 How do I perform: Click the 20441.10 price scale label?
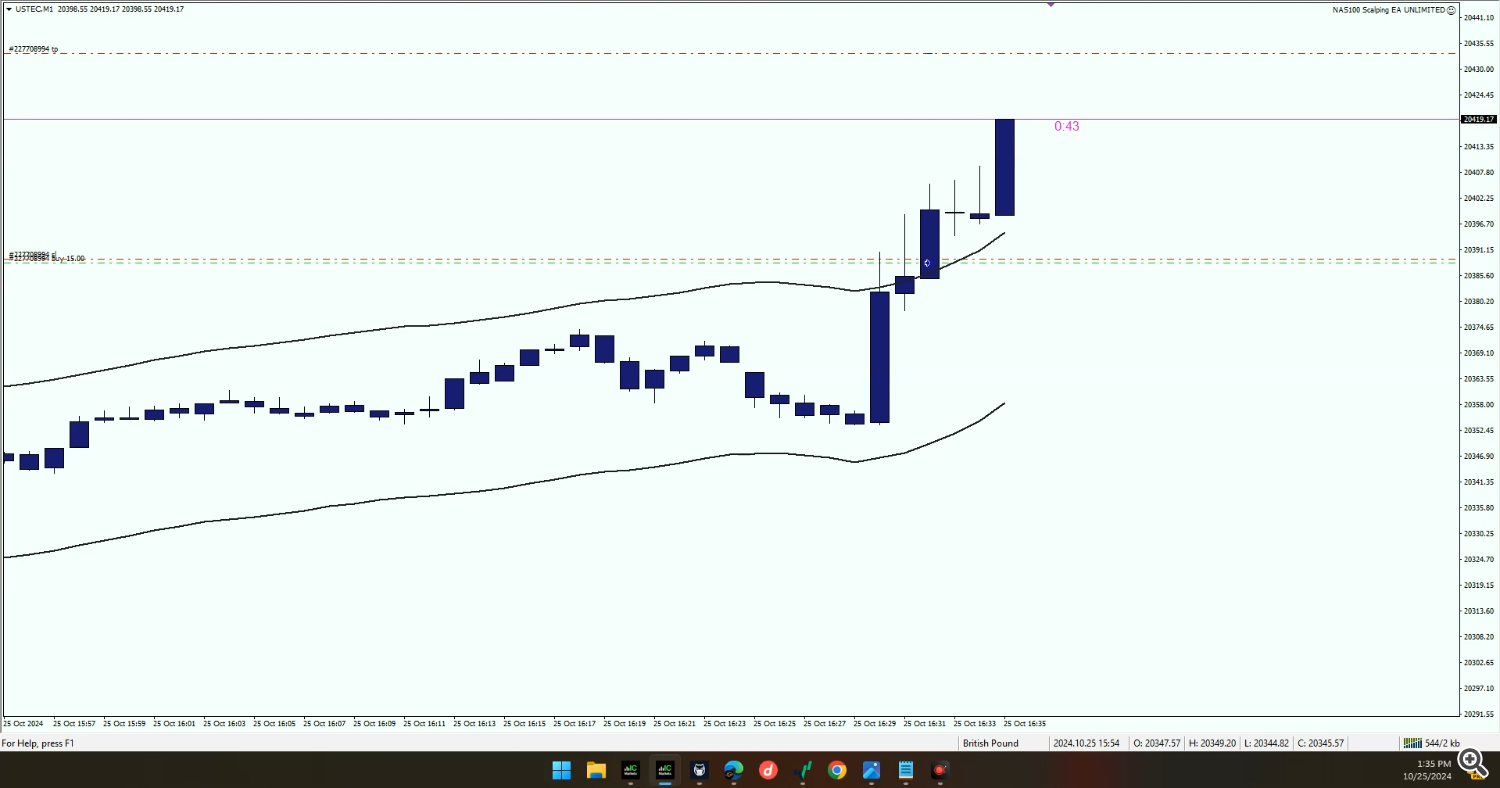1479,18
